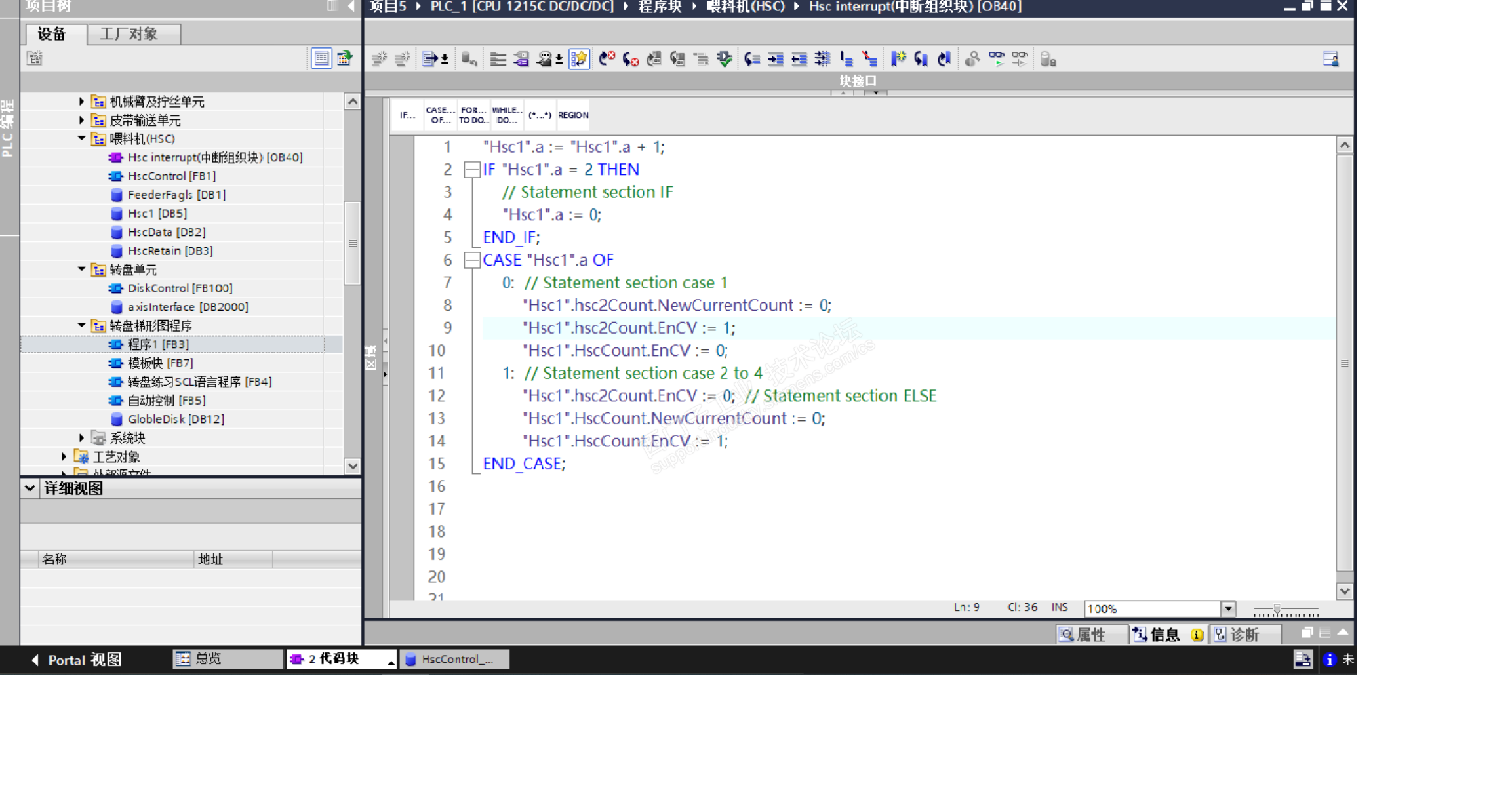This screenshot has width=1512, height=792.
Task: Click the monitoring on/off glasses icon
Action: click(x=996, y=60)
